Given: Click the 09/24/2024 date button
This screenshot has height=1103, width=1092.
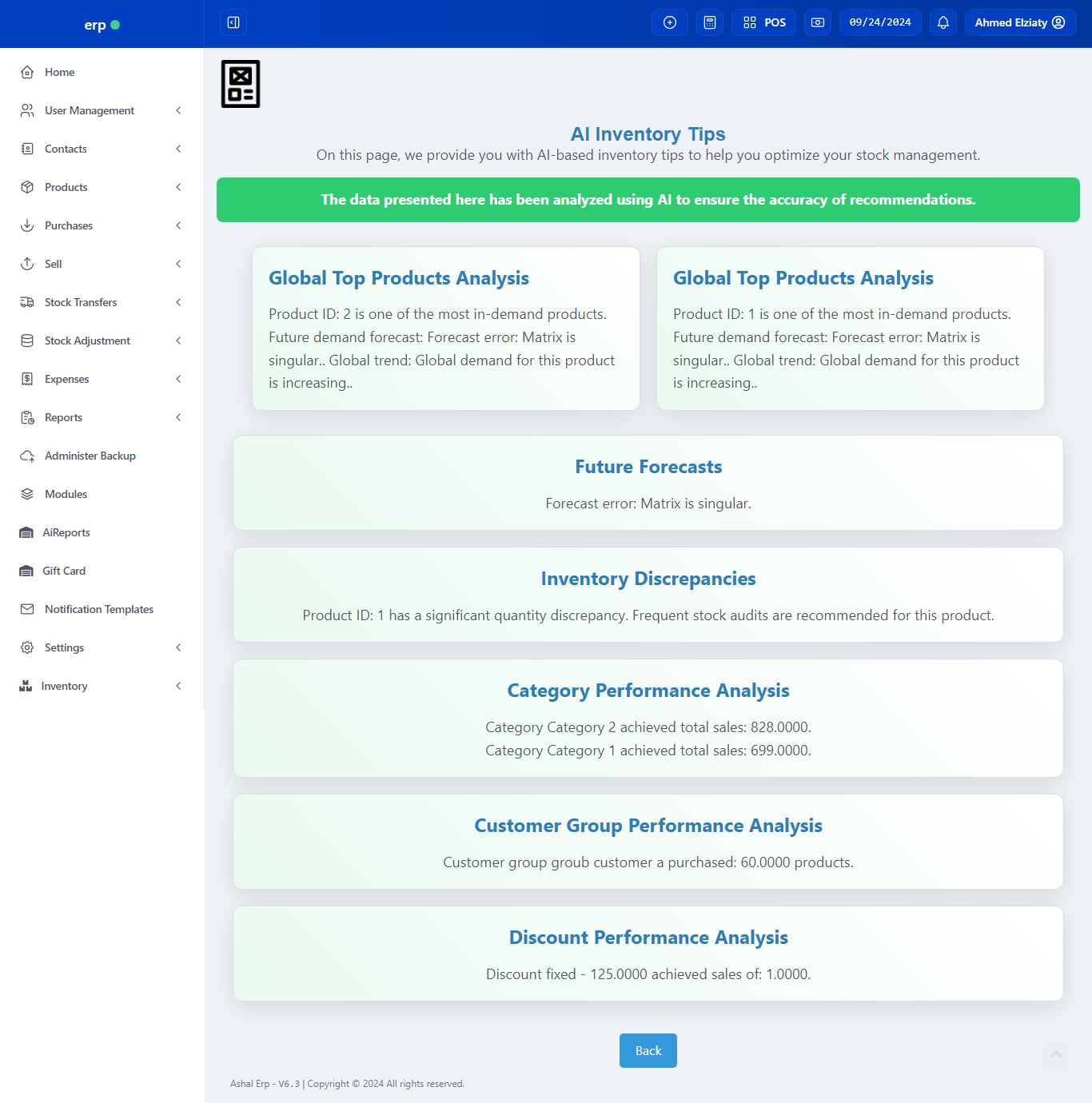Looking at the screenshot, I should [880, 22].
